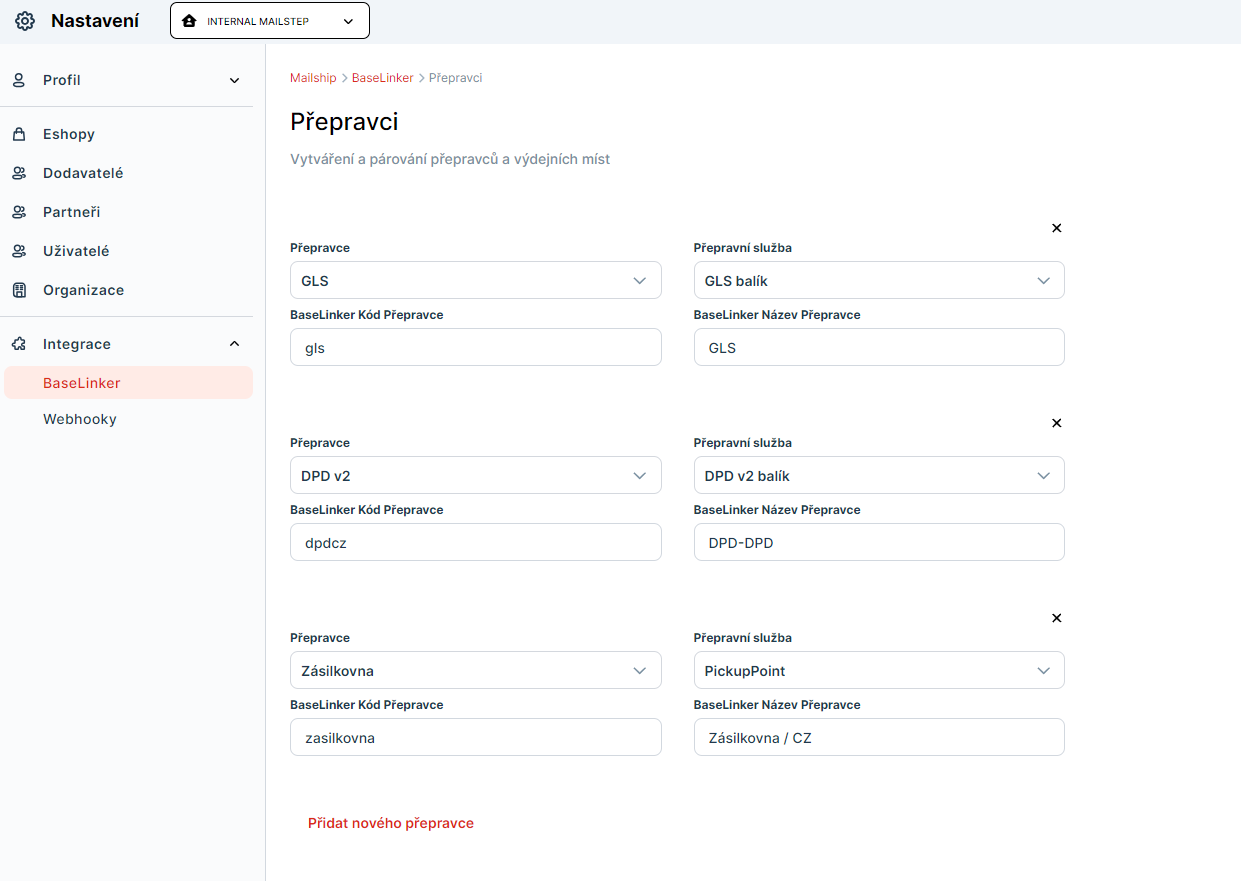1241x881 pixels.
Task: Click the BaseLinker Kód field containing dpdcz
Action: click(x=475, y=542)
